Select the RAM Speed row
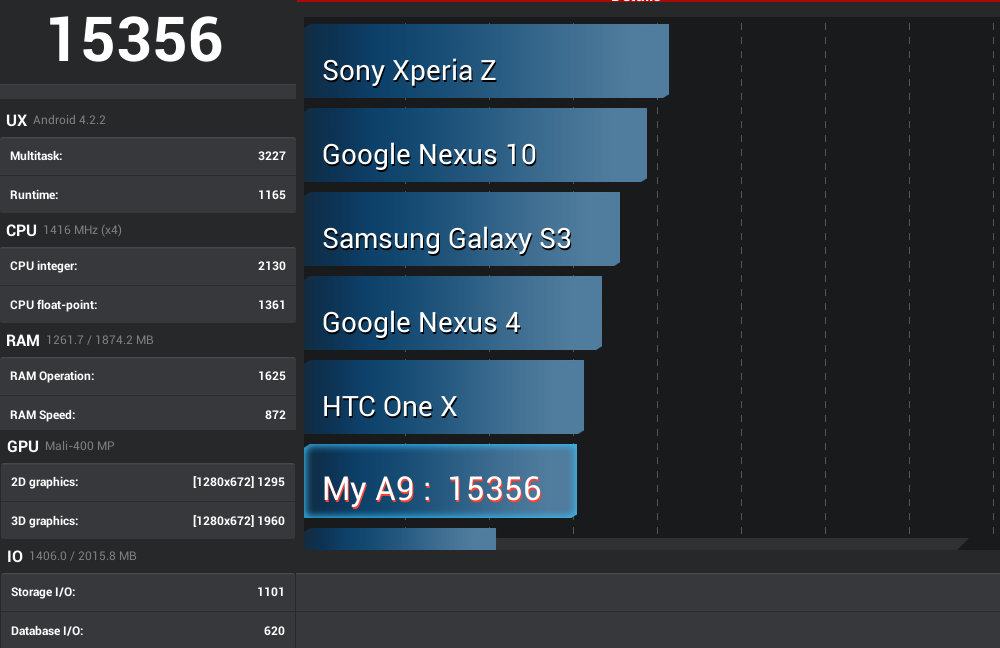Viewport: 1000px width, 648px height. (x=148, y=413)
